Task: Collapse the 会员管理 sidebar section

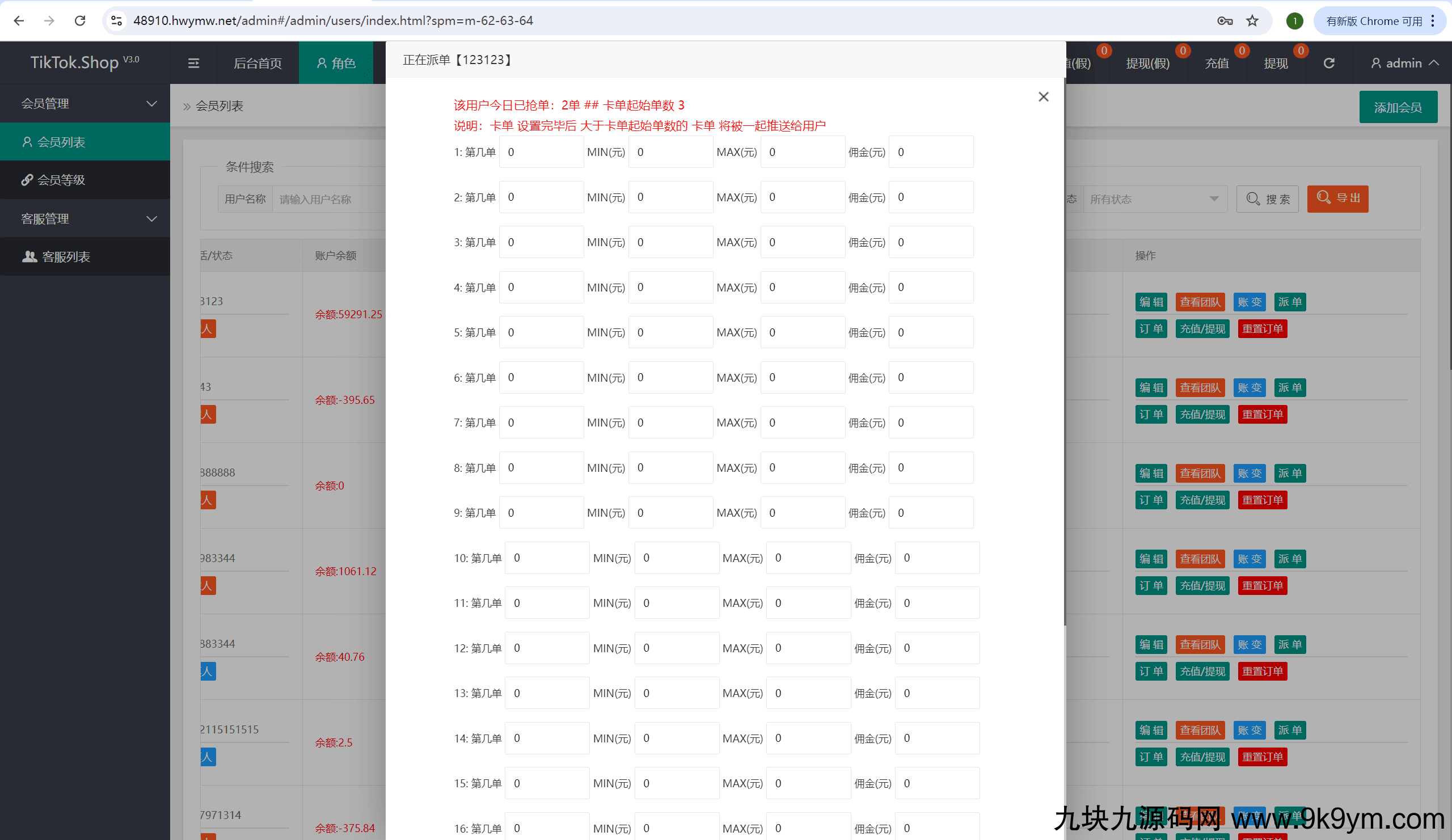Action: coord(151,104)
